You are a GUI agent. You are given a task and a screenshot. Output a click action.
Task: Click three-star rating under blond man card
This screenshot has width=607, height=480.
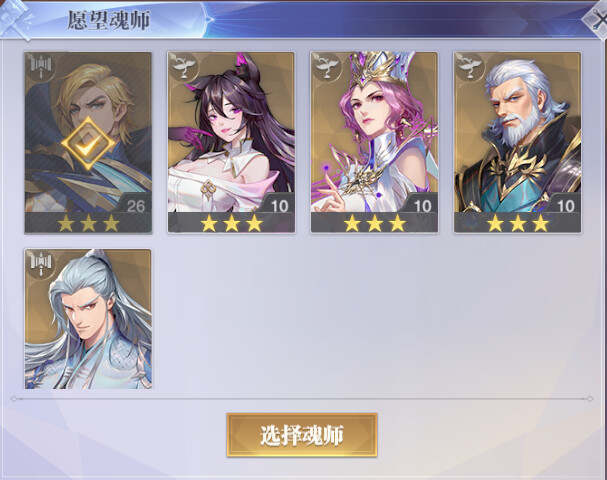click(88, 223)
